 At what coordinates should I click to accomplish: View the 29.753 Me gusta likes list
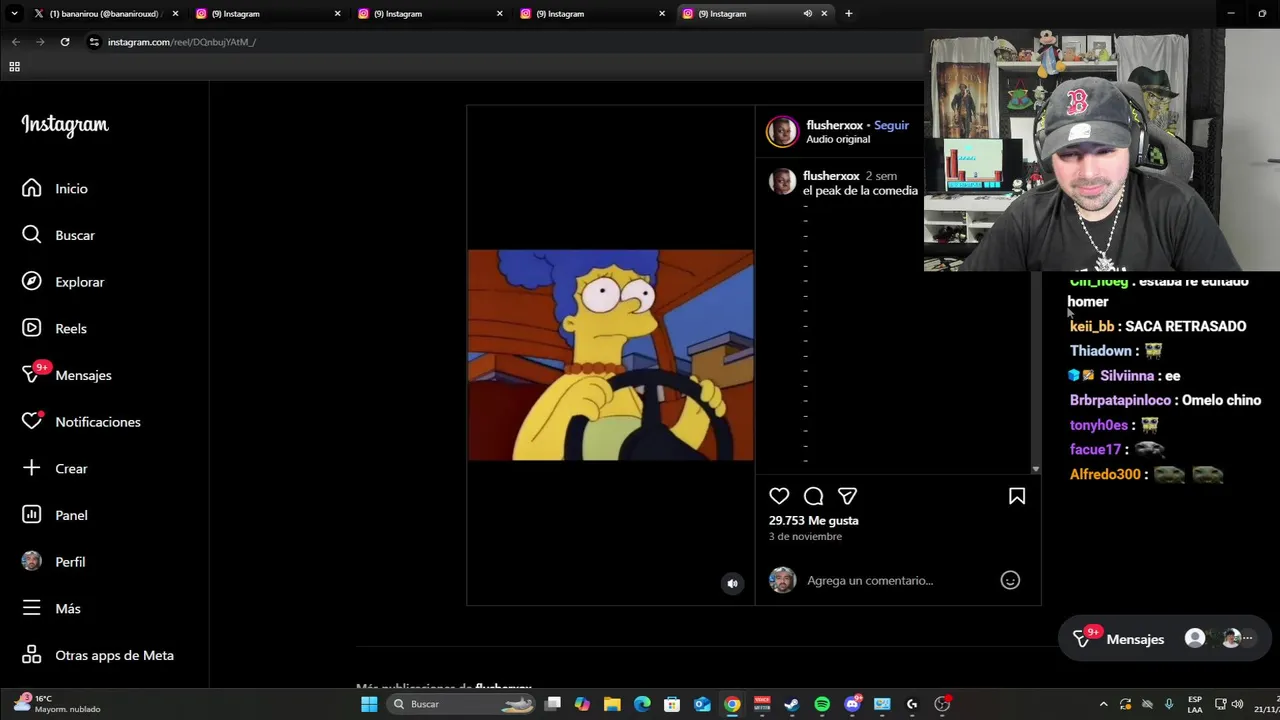813,520
